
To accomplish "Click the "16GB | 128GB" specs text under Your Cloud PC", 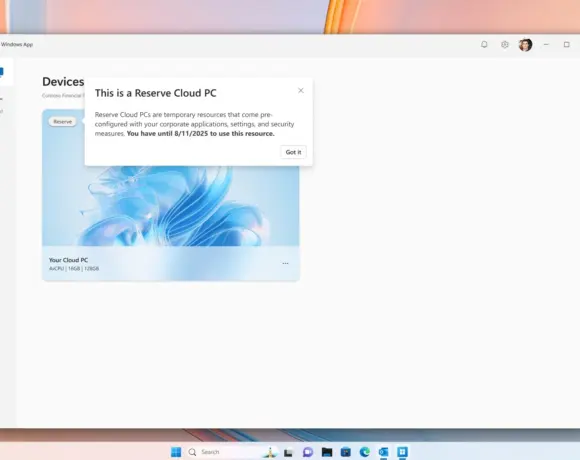I will [83, 268].
